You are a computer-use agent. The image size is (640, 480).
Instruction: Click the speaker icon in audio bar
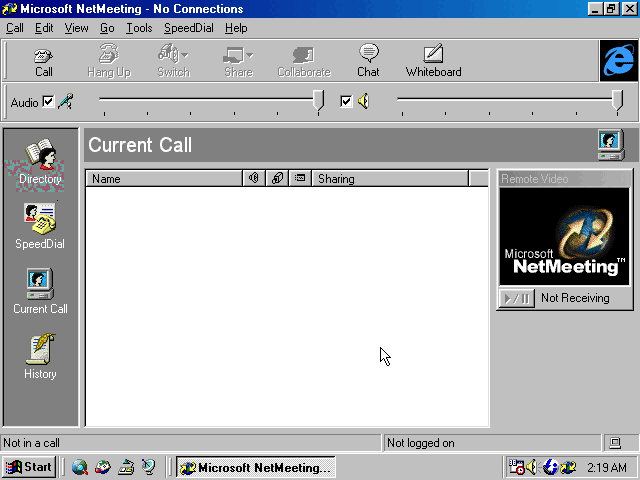pyautogui.click(x=363, y=101)
